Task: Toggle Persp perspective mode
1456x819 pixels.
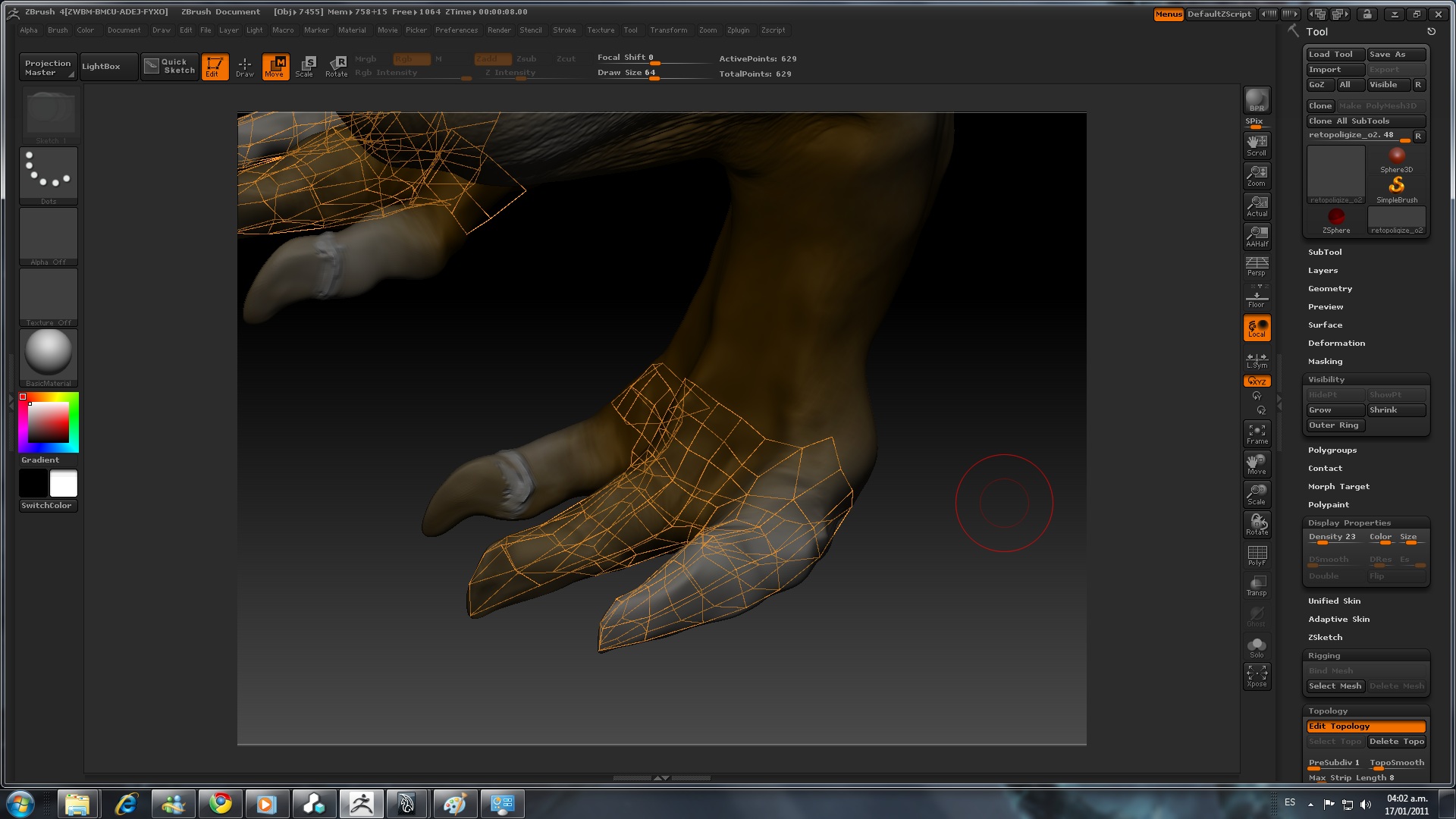Action: (x=1257, y=266)
